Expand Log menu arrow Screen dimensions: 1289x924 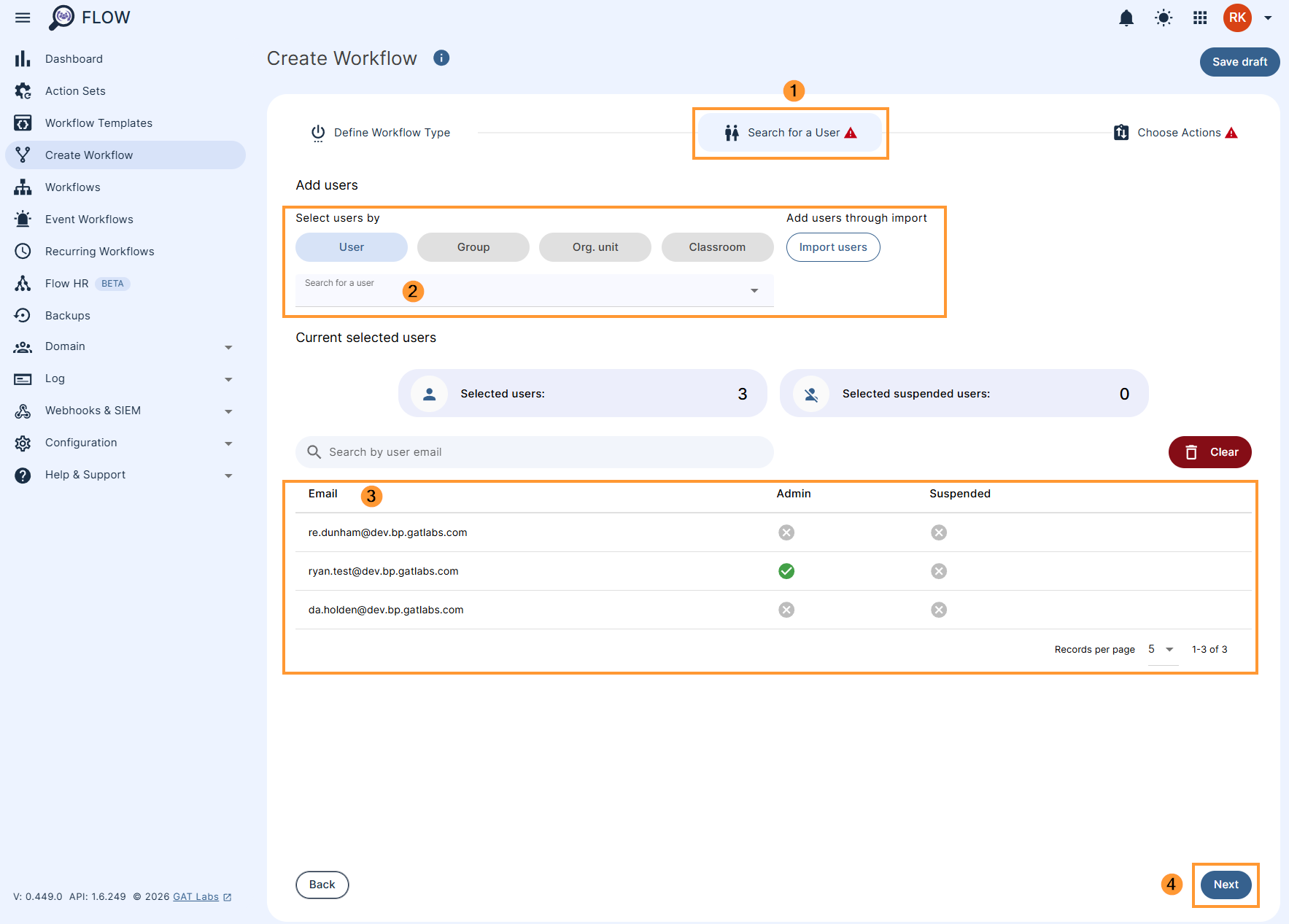pos(228,380)
